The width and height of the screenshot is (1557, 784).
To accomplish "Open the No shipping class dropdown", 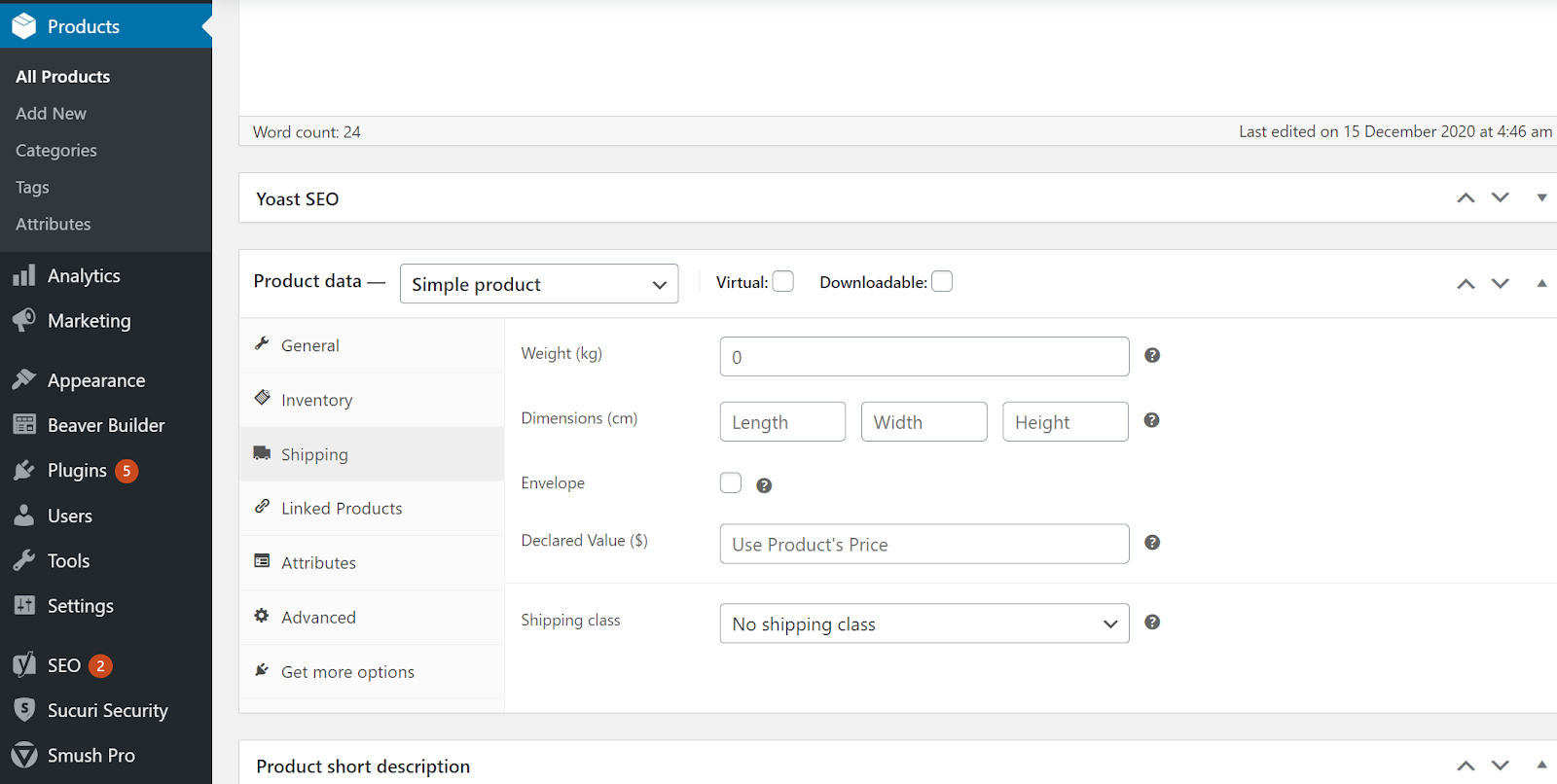I will (x=924, y=624).
